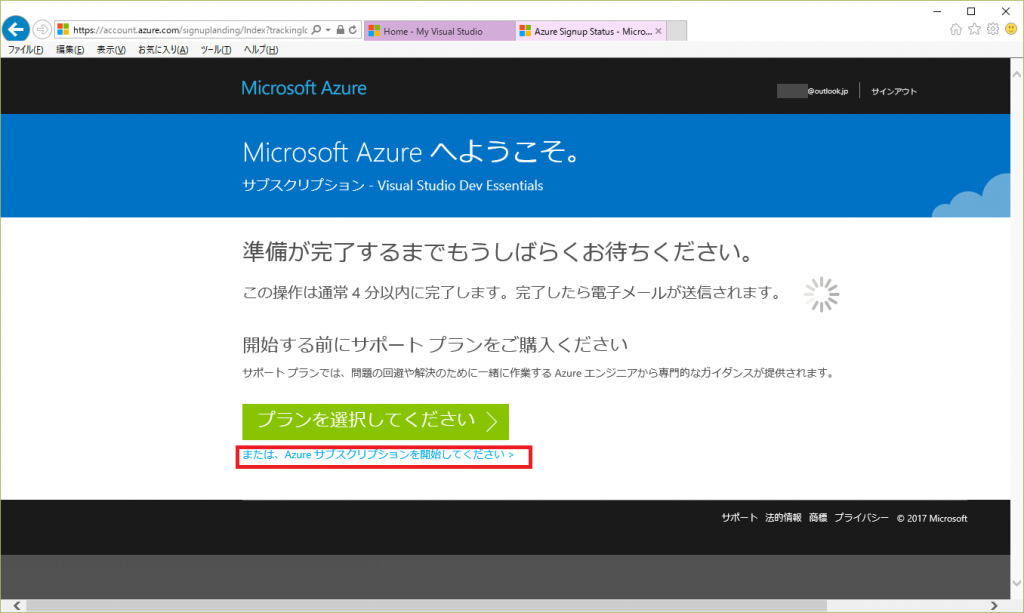Click horizontal scrollbar right arrow
Screen dimensions: 1024x613
coord(994,606)
